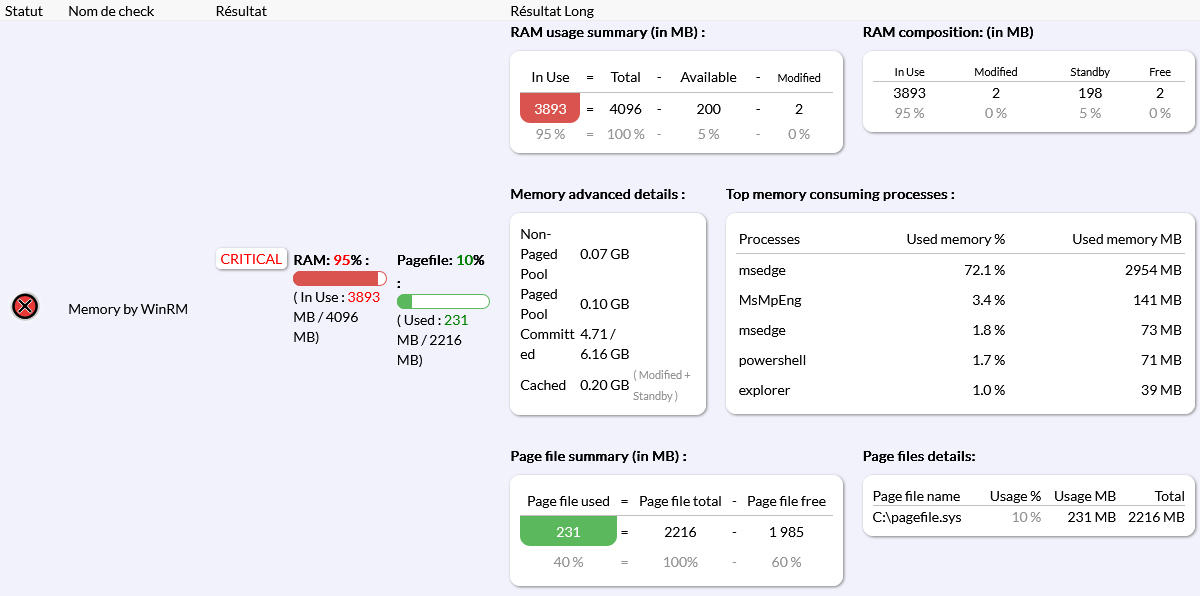1200x596 pixels.
Task: Click the Nom de check column header
Action: pyautogui.click(x=110, y=11)
